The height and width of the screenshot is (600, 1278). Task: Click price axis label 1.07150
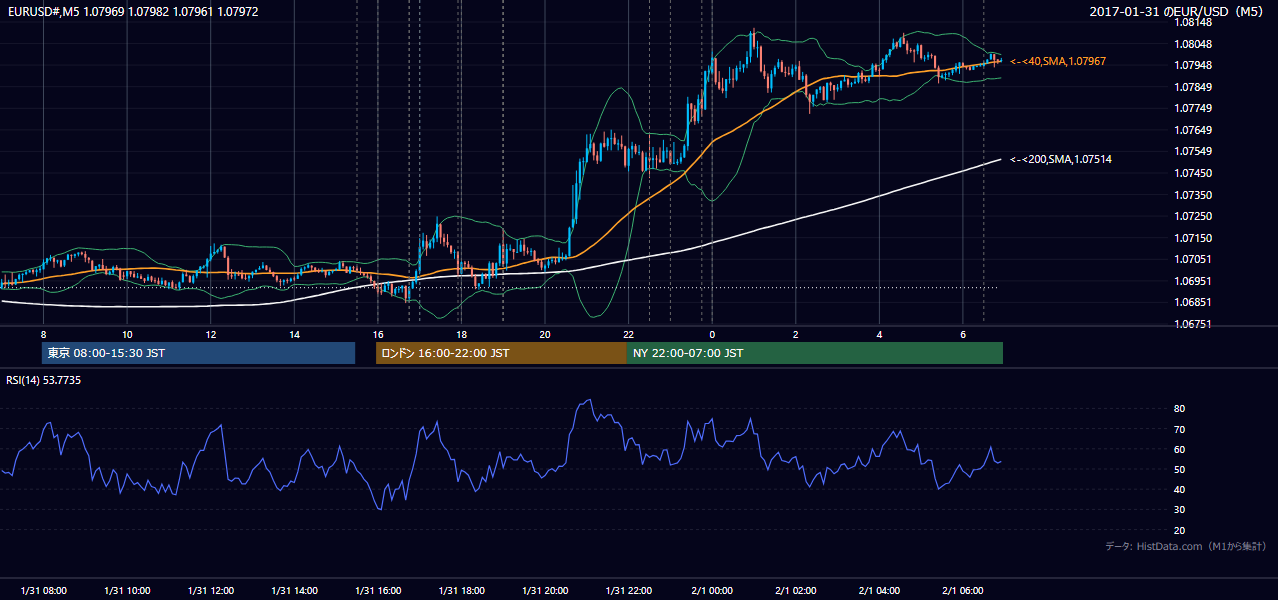coord(1195,238)
